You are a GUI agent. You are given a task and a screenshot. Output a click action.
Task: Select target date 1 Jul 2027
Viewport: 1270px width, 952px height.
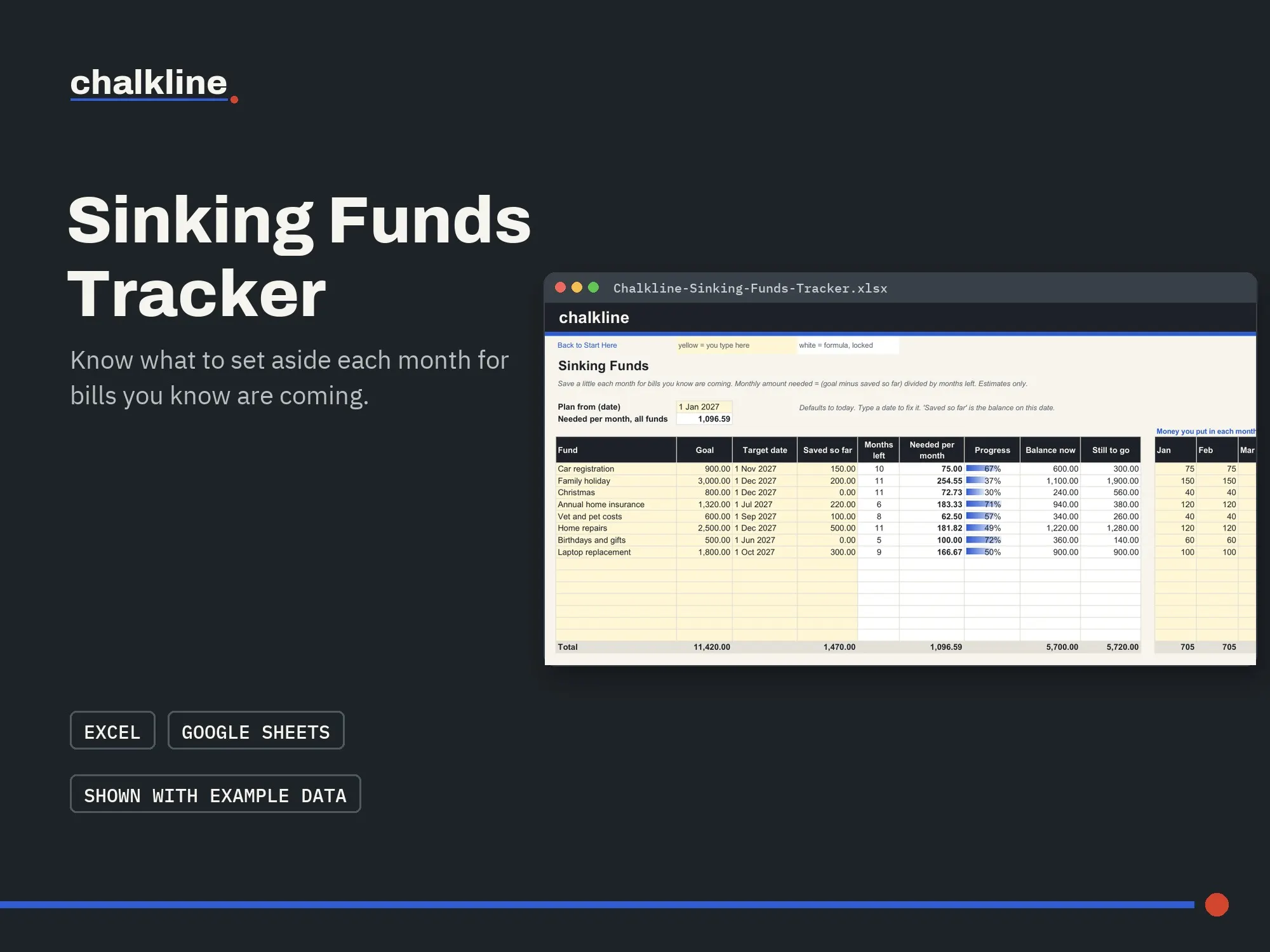pyautogui.click(x=765, y=505)
